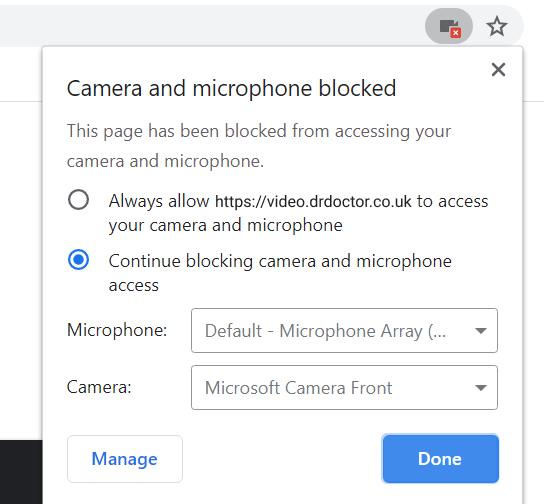Open the Microphone device dropdown

[x=344, y=331]
